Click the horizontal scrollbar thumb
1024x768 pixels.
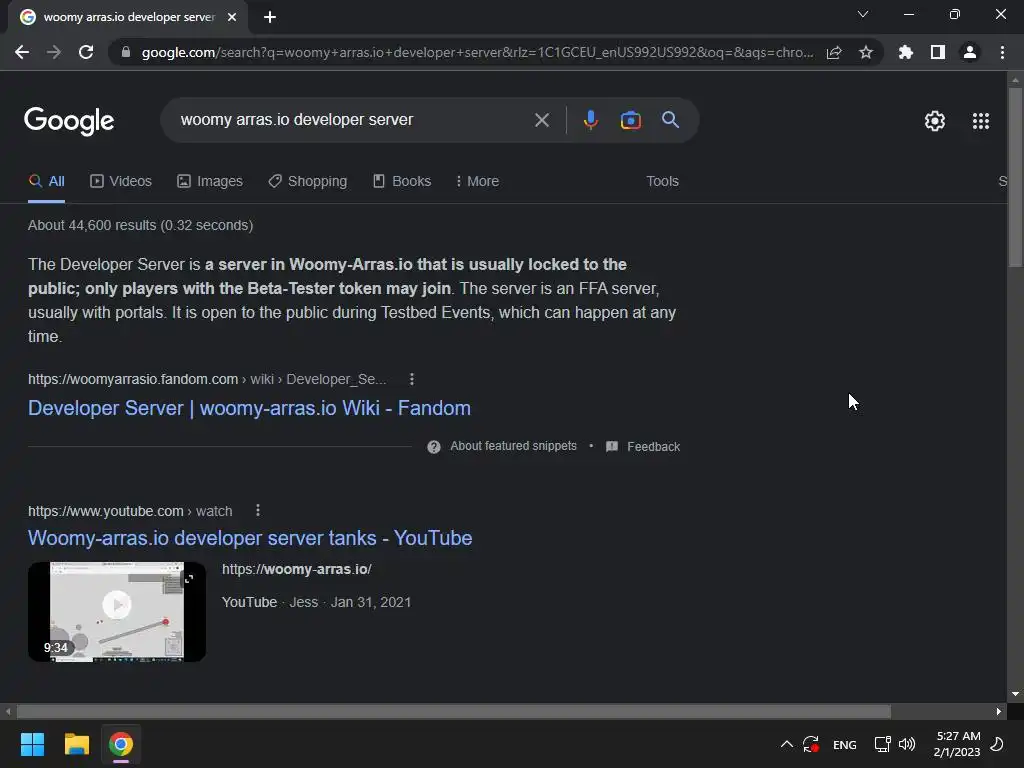coord(454,712)
